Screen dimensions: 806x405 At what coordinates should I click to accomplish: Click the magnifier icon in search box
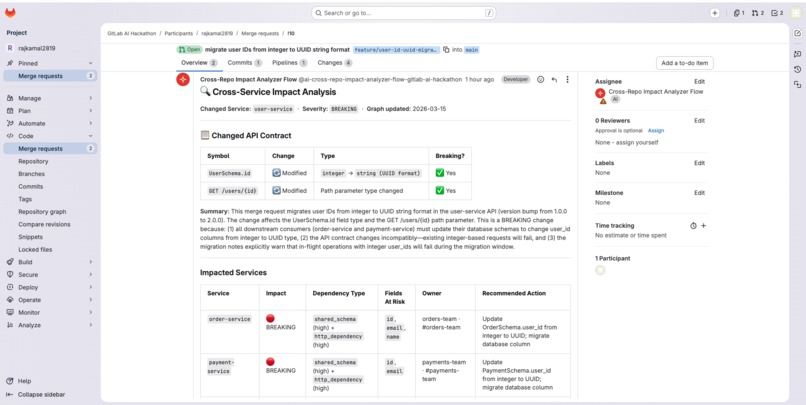[x=319, y=13]
